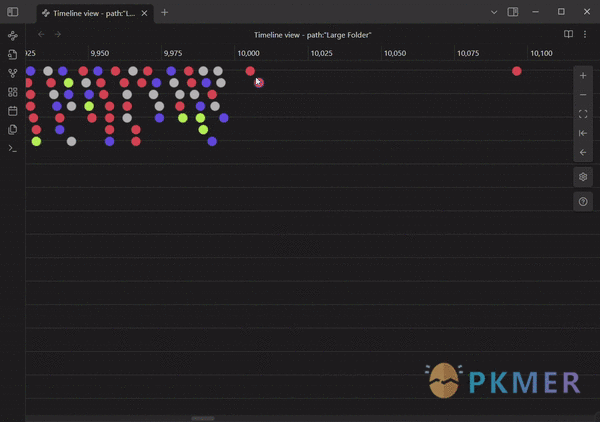The width and height of the screenshot is (600, 422).
Task: Click the purple dot at bottom row end
Action: point(212,142)
